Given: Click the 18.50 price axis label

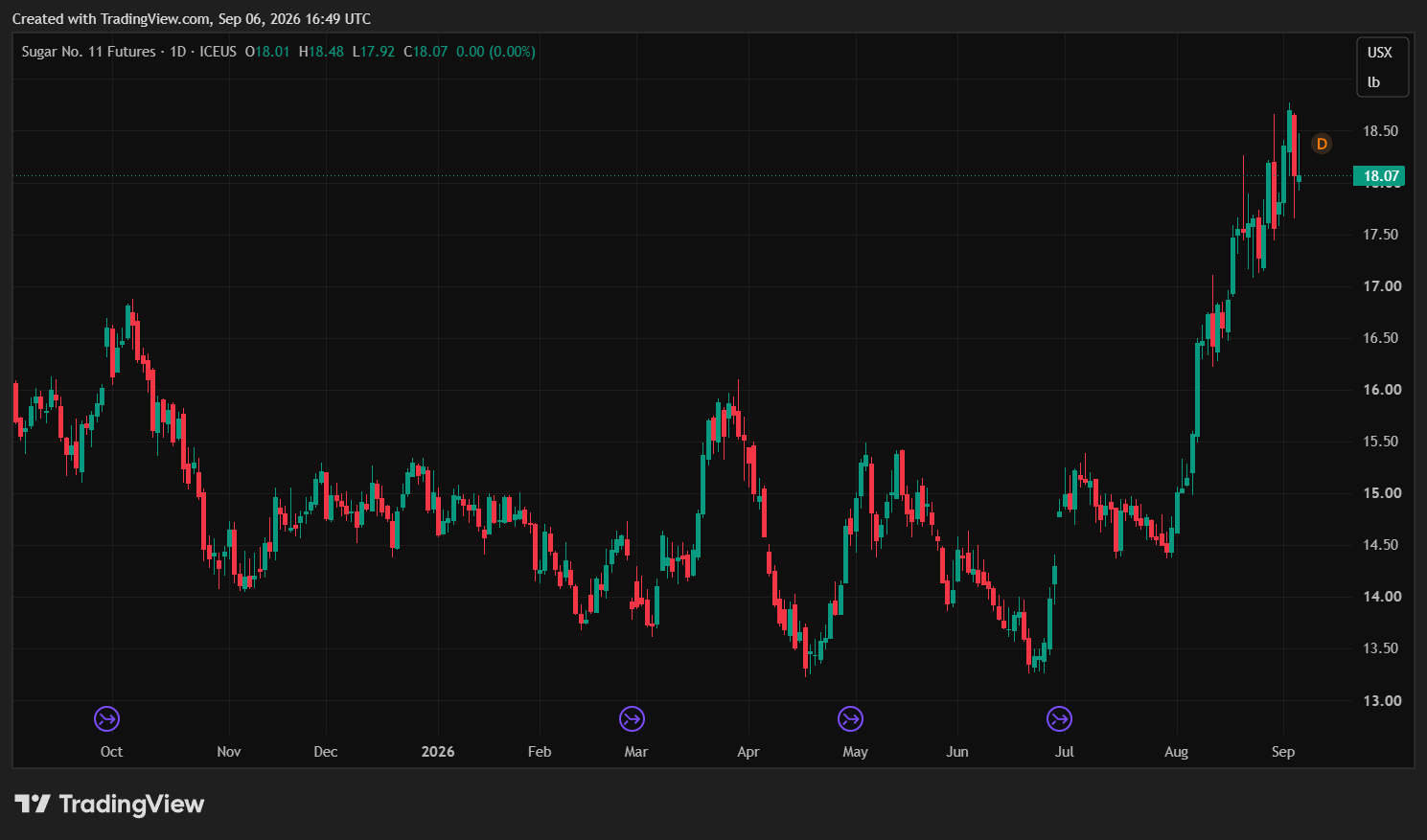Looking at the screenshot, I should (1381, 131).
